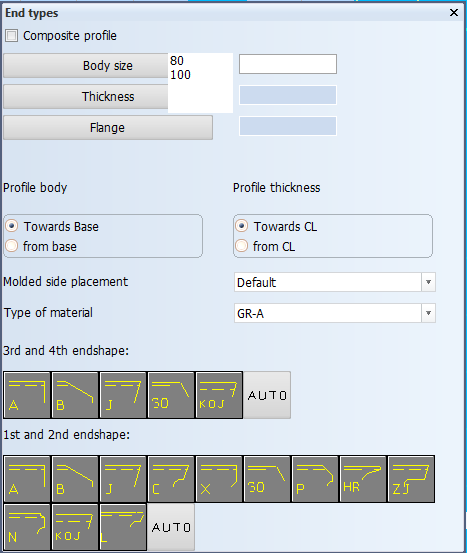Select the X endshape icon

tap(219, 479)
